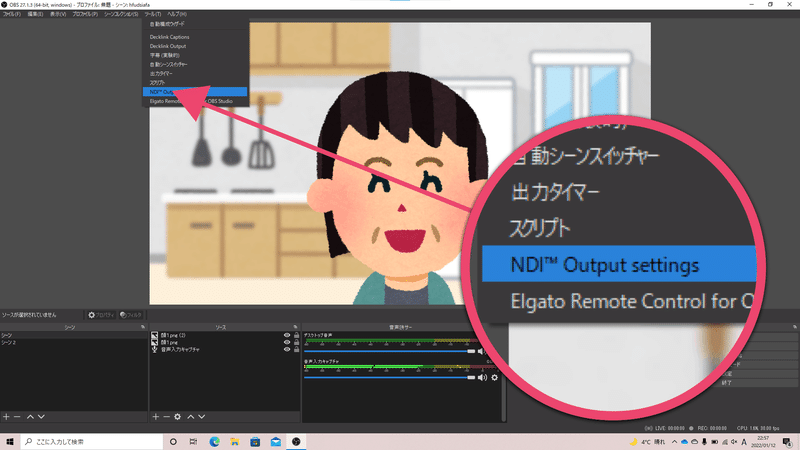Move scene up with arrow icon
Image resolution: width=800 pixels, height=450 pixels.
30,417
